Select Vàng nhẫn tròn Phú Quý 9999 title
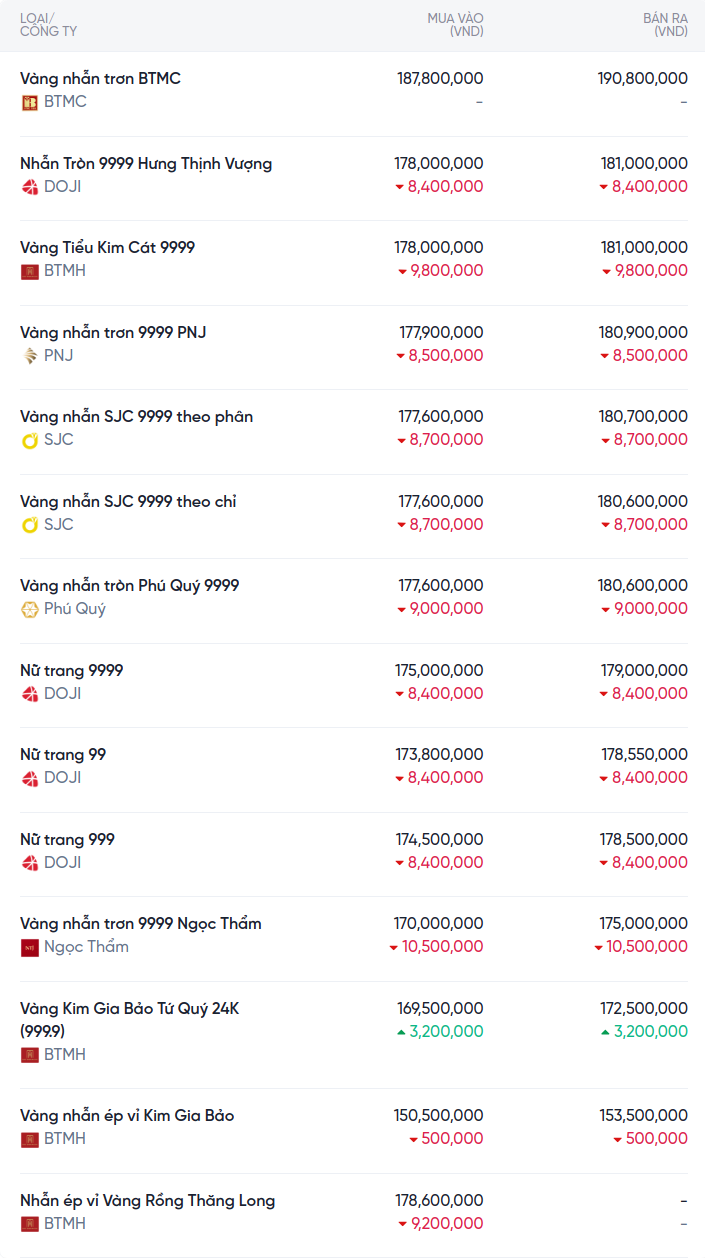705x1258 pixels. pos(130,585)
